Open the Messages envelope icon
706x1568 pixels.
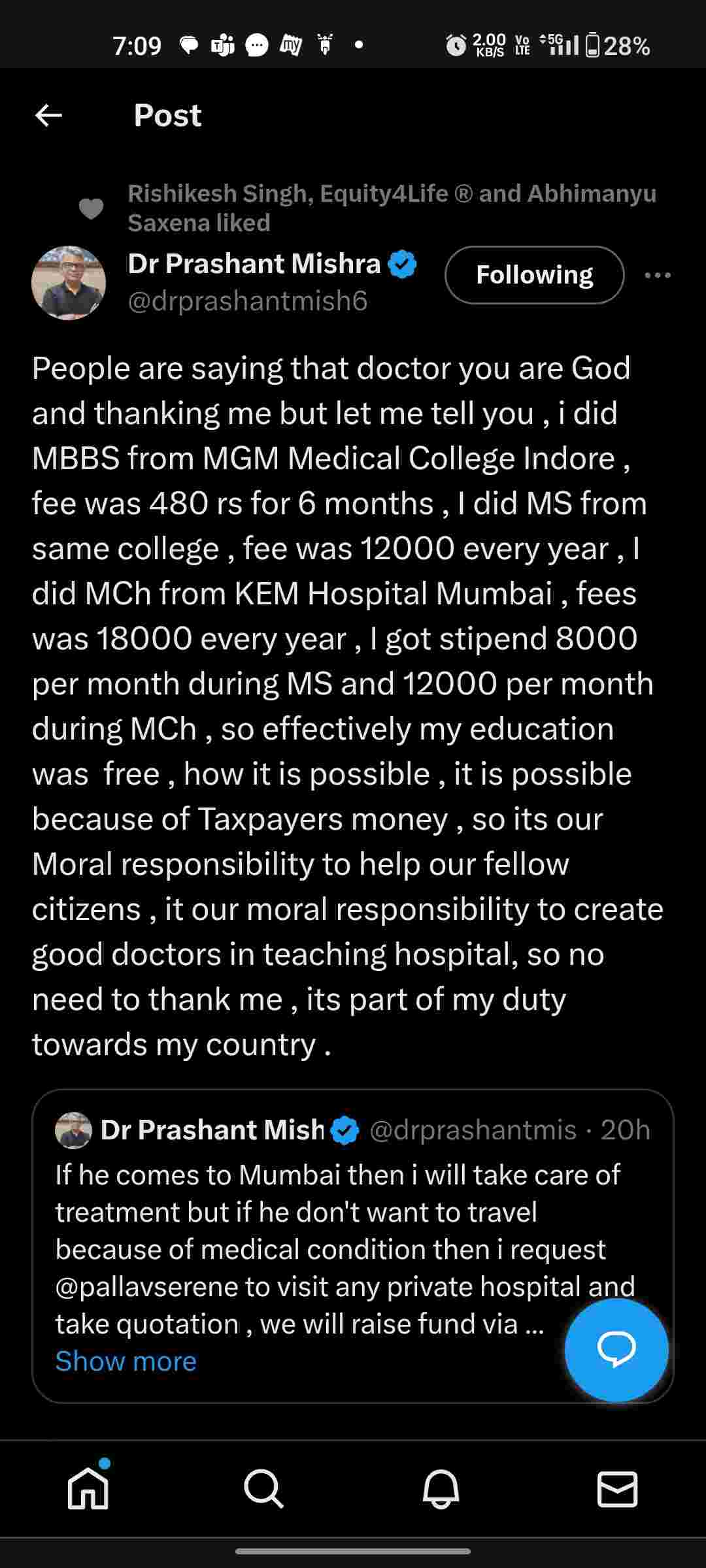(617, 1489)
